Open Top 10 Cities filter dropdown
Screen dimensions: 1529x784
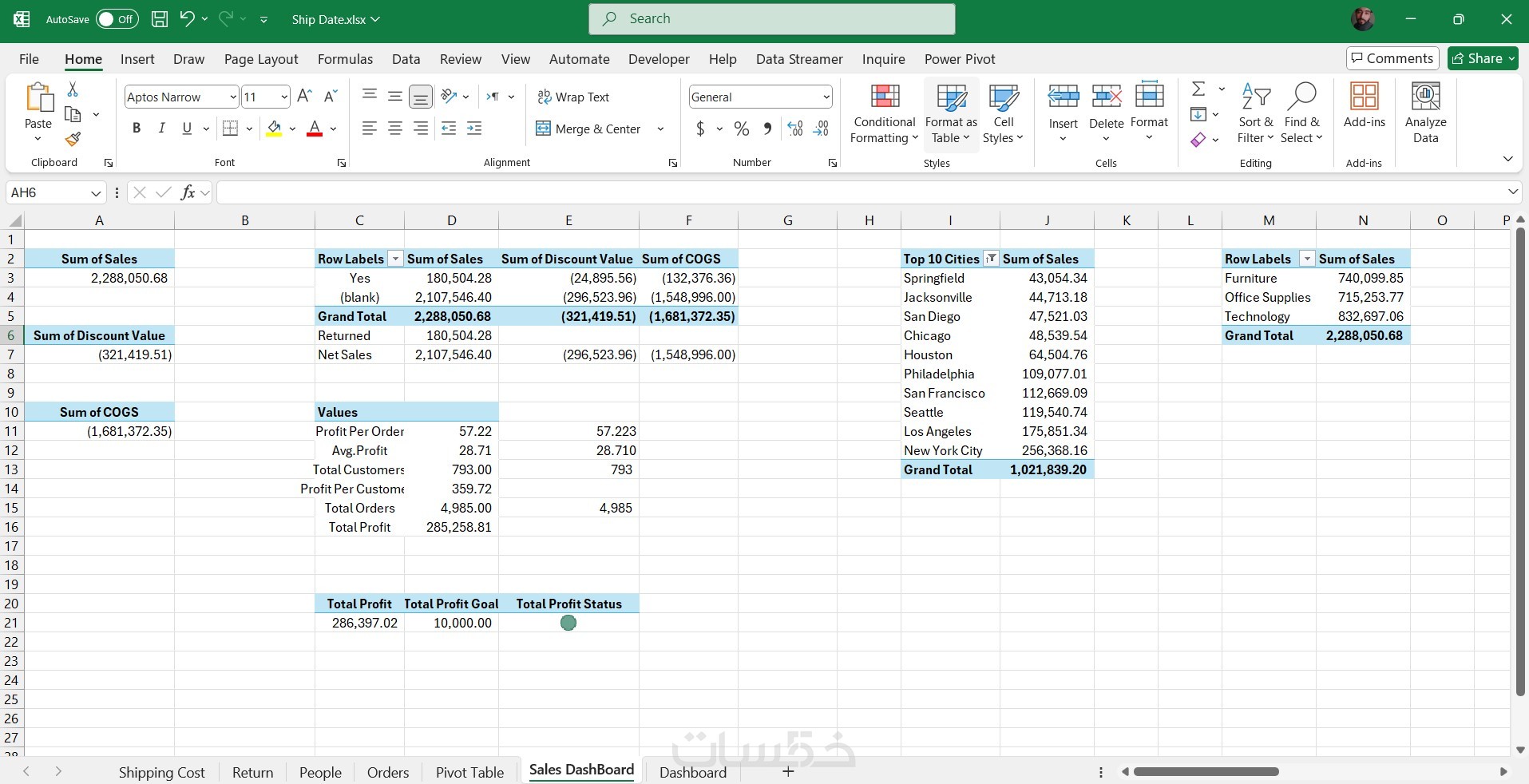click(991, 259)
